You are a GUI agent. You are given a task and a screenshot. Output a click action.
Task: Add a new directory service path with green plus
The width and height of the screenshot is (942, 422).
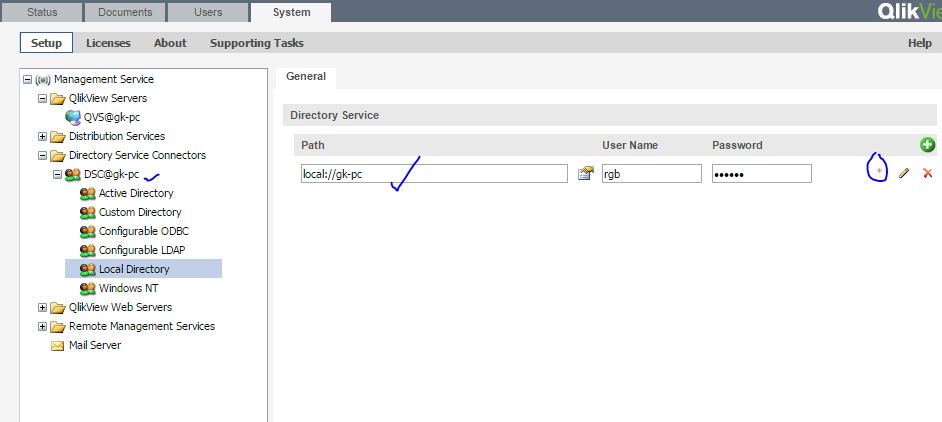[927, 145]
